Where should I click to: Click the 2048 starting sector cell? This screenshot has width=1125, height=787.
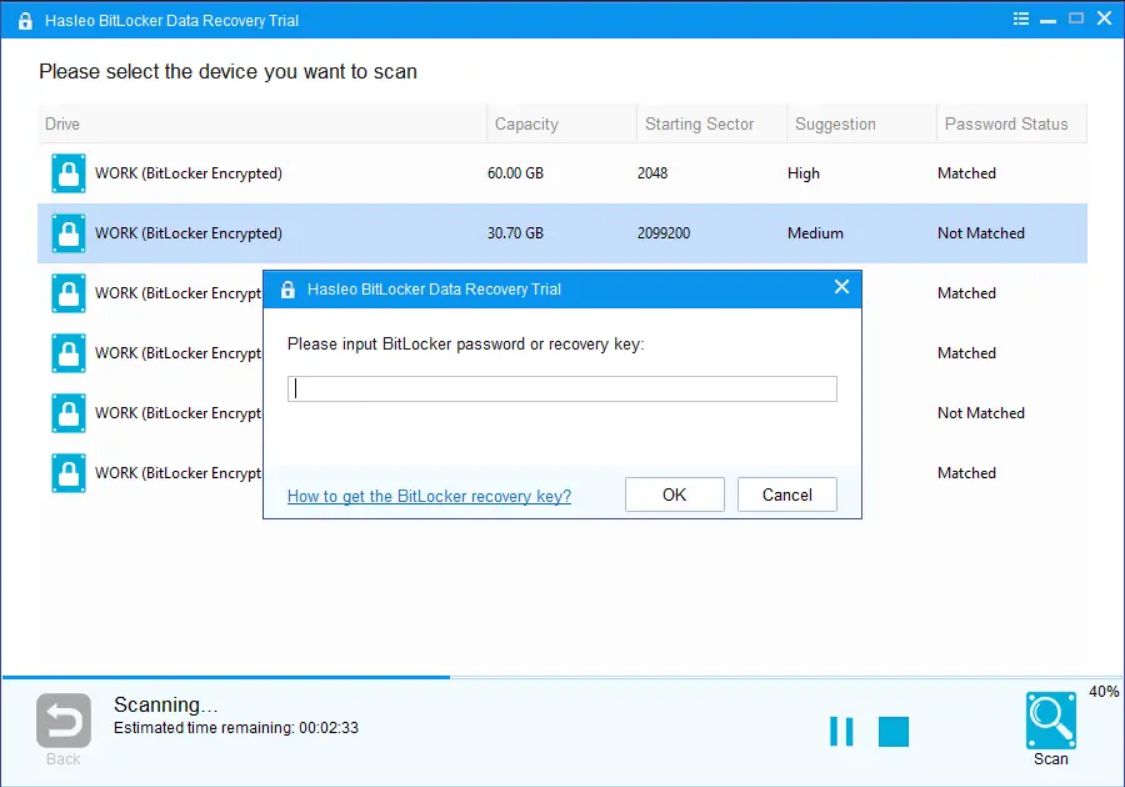tap(652, 173)
